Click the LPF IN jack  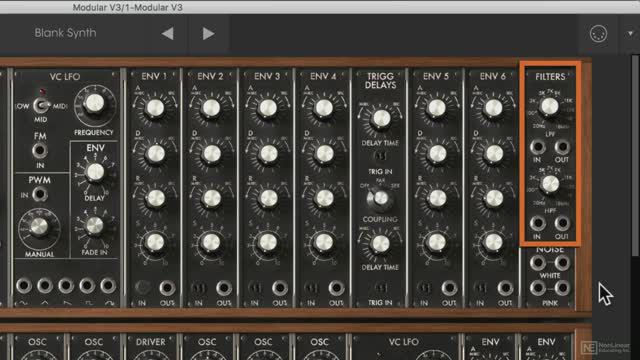click(x=537, y=147)
